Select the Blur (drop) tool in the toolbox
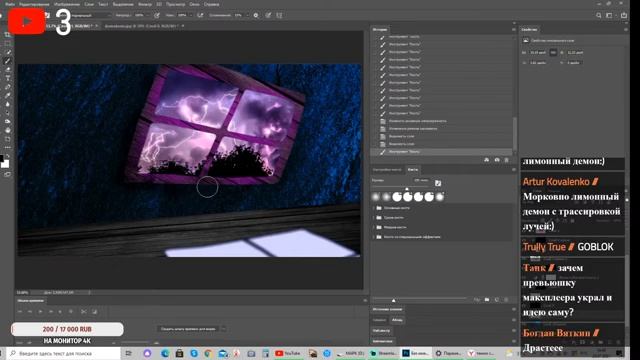640x360 pixels. [7, 104]
